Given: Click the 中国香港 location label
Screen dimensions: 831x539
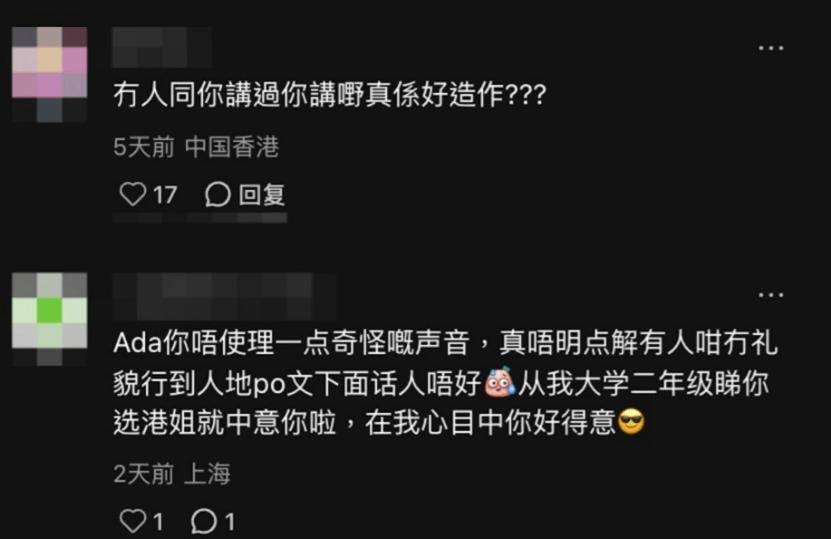Looking at the screenshot, I should coord(232,147).
